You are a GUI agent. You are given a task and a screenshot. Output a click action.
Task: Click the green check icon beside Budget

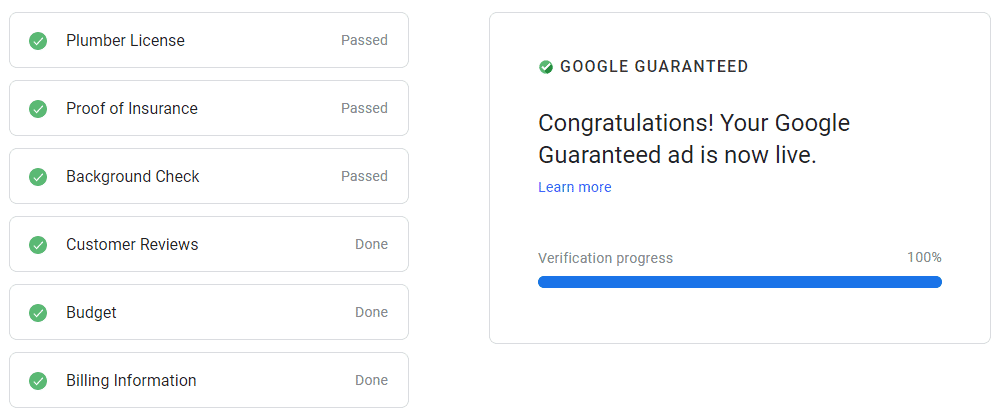point(38,313)
